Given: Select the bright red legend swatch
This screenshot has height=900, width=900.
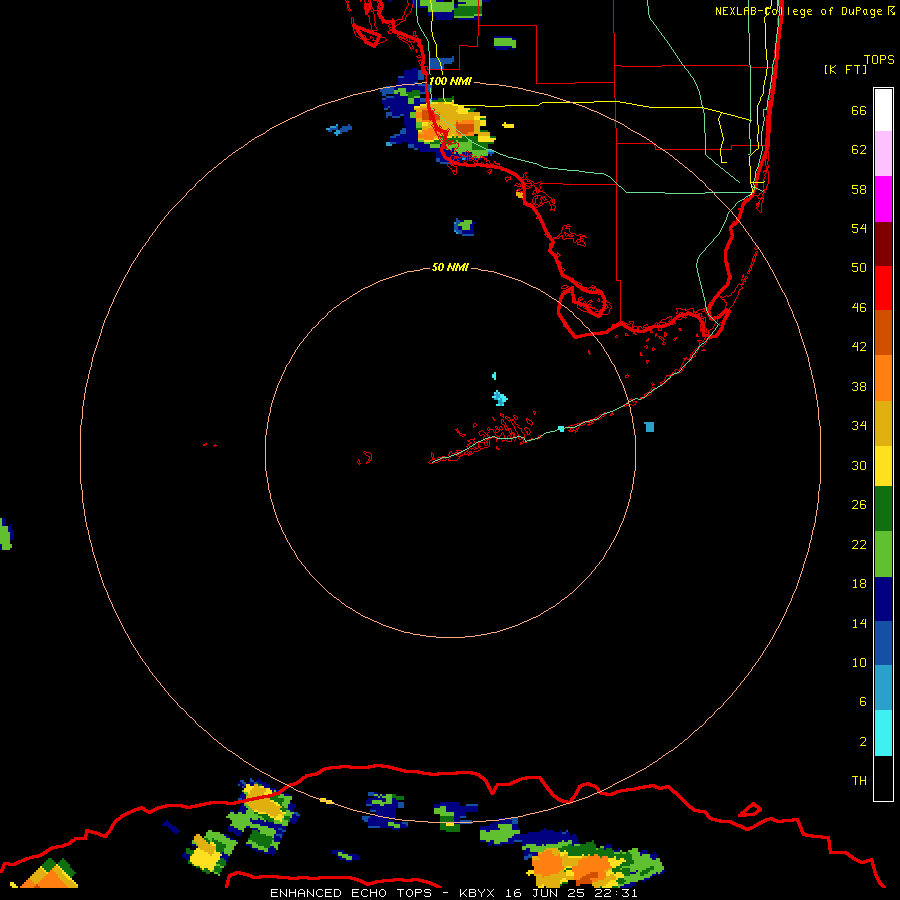Looking at the screenshot, I should click(883, 288).
